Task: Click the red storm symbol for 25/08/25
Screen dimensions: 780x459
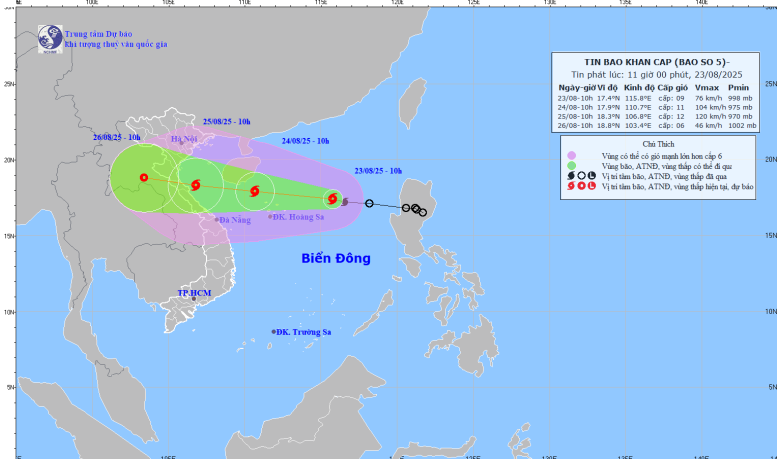Action: coord(195,184)
